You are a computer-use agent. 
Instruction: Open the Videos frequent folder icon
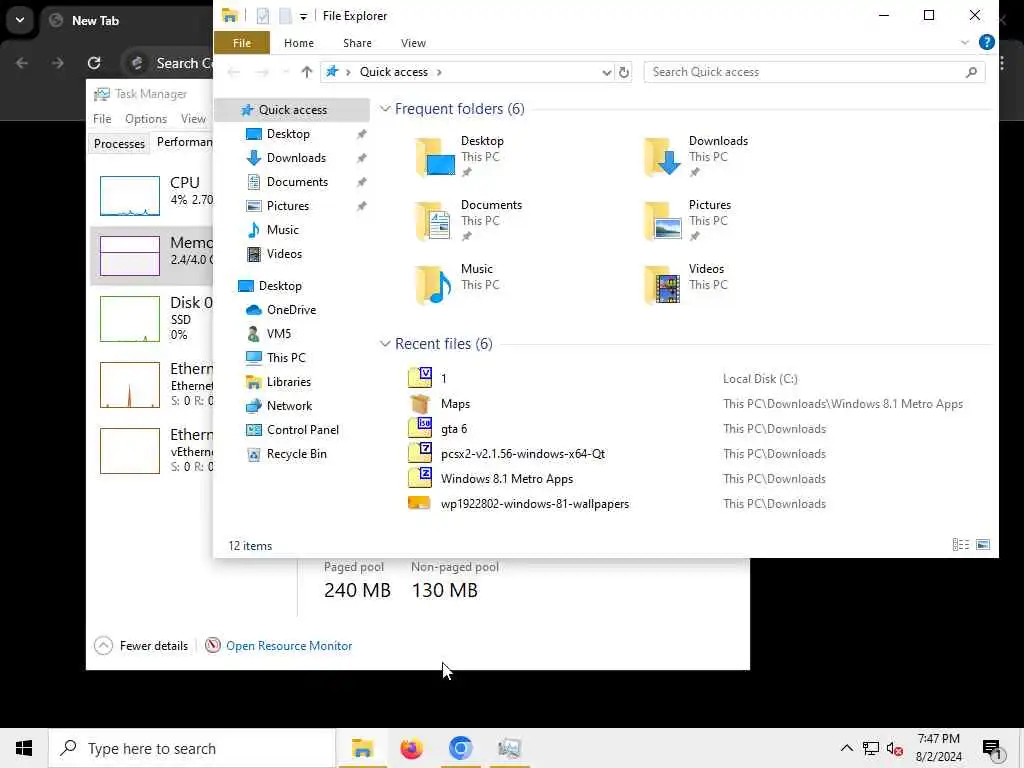point(663,285)
